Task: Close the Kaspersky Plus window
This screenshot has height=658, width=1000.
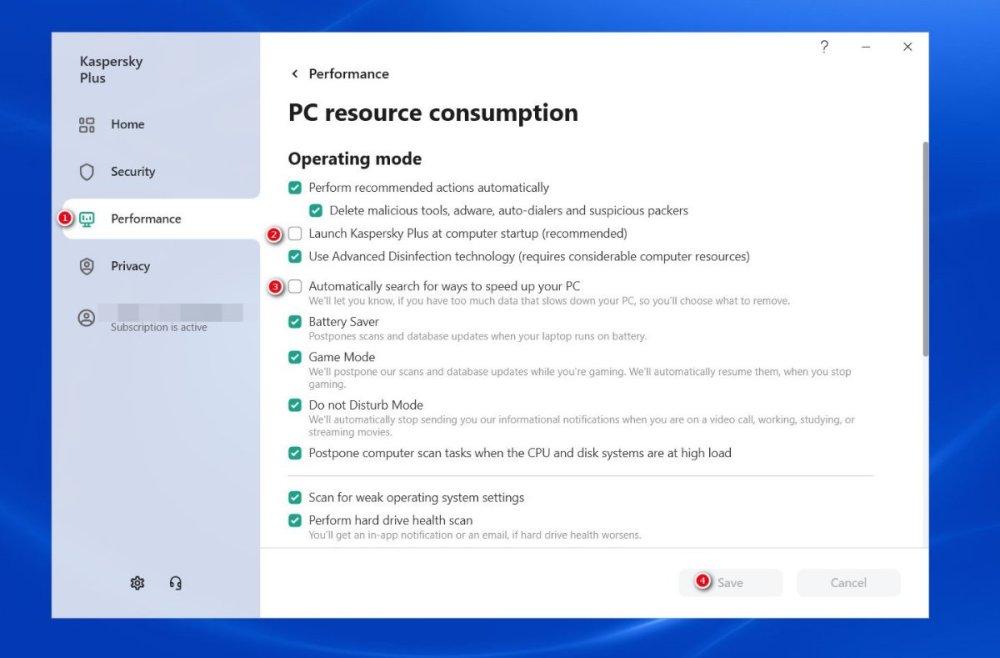Action: click(x=907, y=47)
